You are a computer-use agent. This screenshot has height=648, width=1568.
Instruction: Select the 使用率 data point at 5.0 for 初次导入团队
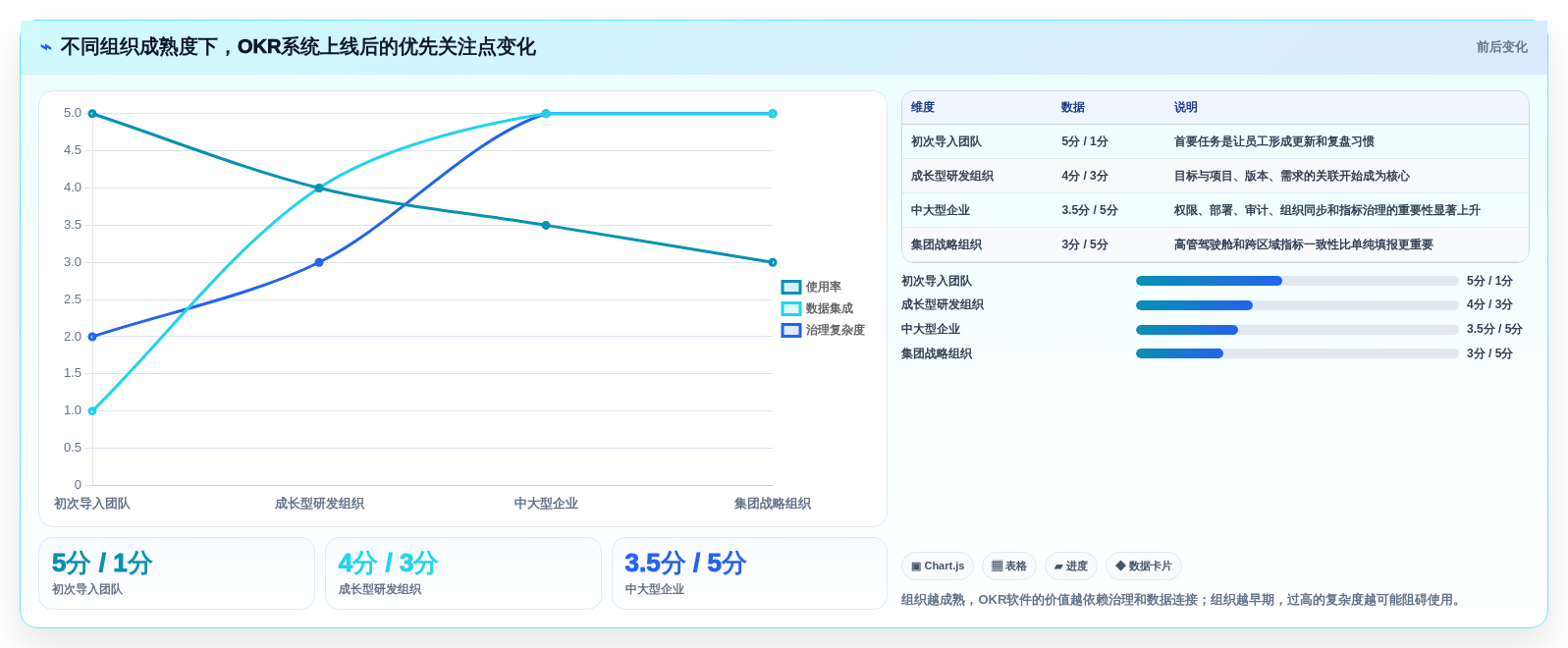coord(92,114)
